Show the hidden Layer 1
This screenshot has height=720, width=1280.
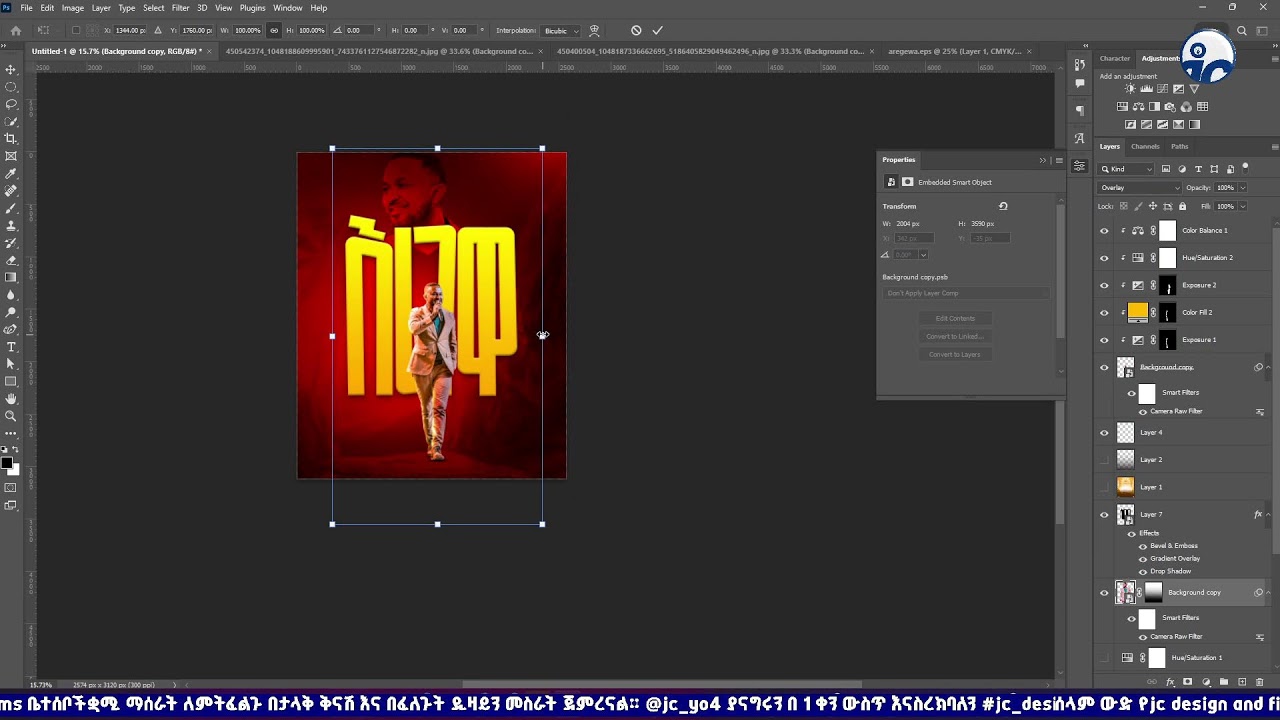tap(1104, 487)
